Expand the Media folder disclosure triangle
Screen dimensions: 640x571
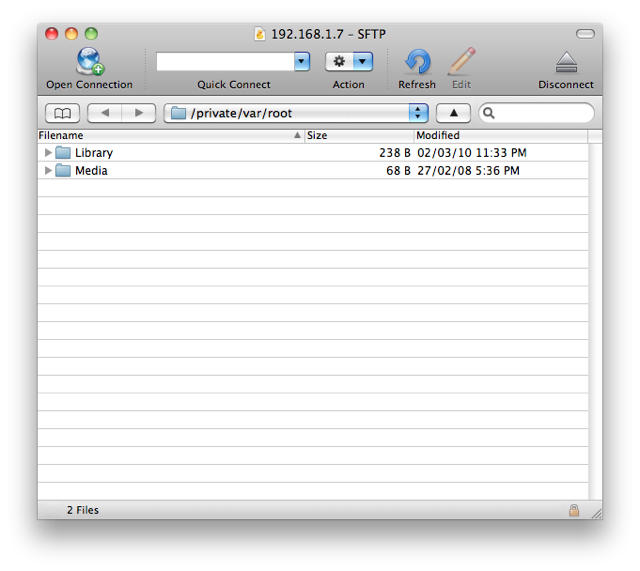click(48, 170)
